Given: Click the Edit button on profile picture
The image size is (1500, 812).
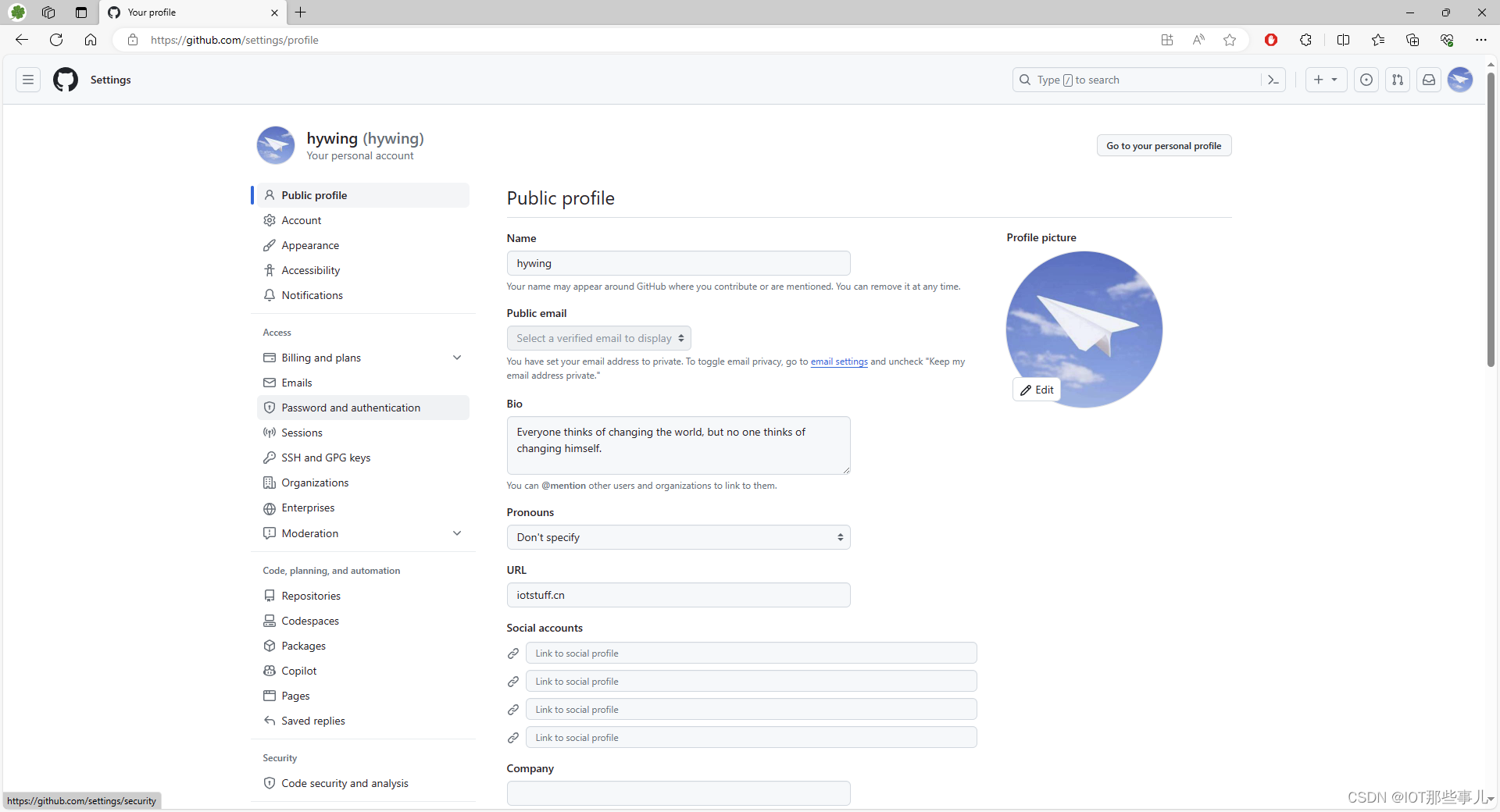Looking at the screenshot, I should click(1037, 389).
